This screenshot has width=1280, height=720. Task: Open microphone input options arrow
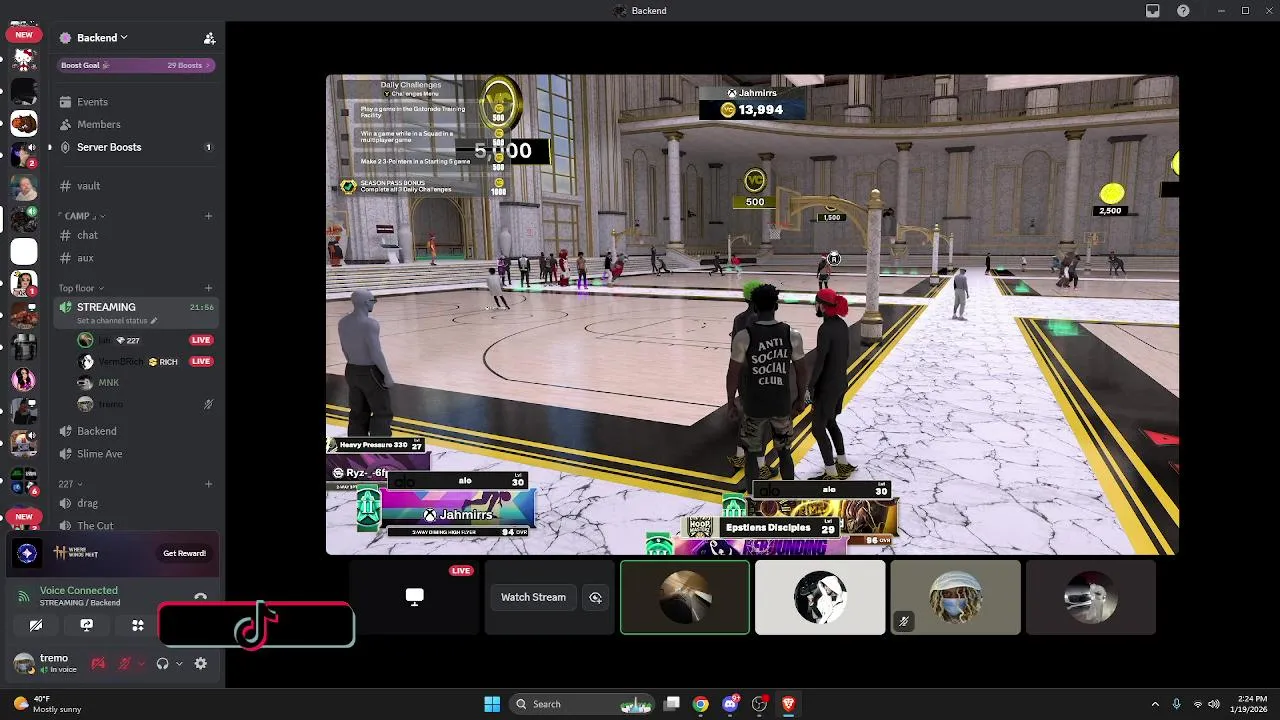(140, 663)
